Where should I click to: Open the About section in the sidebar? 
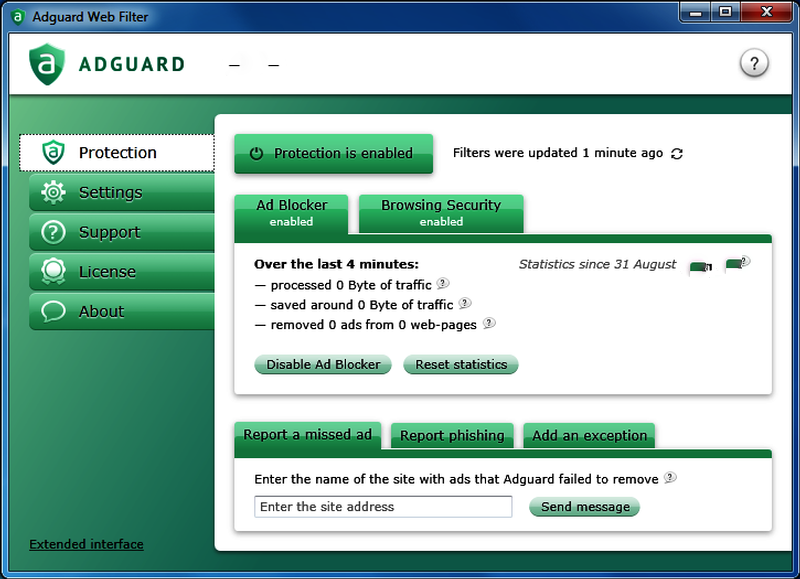tap(122, 312)
